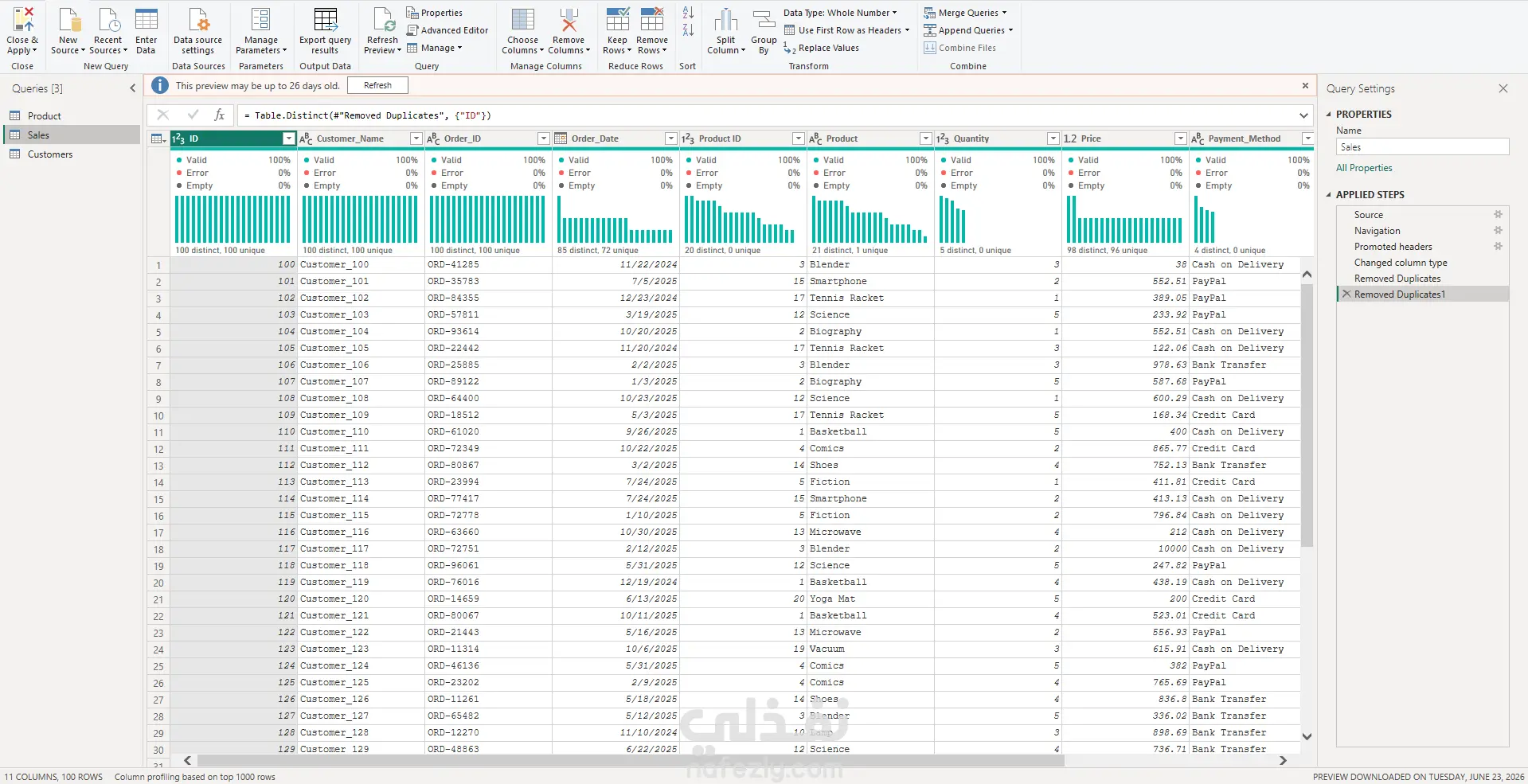1528x784 pixels.
Task: Open the Manage dropdown in Query group
Action: point(435,48)
